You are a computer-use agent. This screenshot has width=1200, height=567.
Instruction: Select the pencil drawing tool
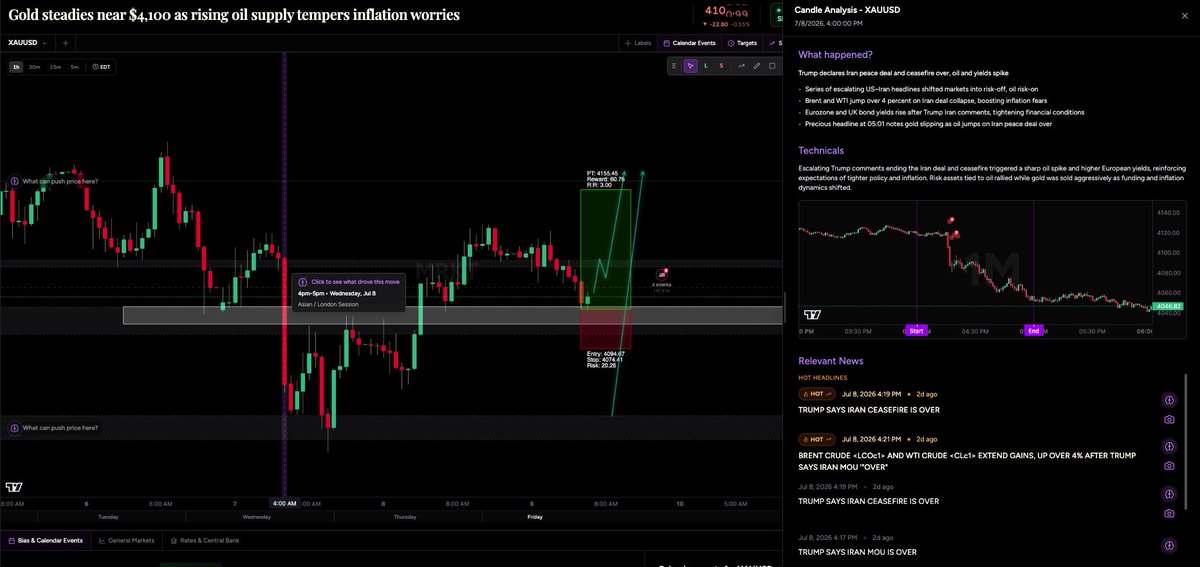click(757, 66)
